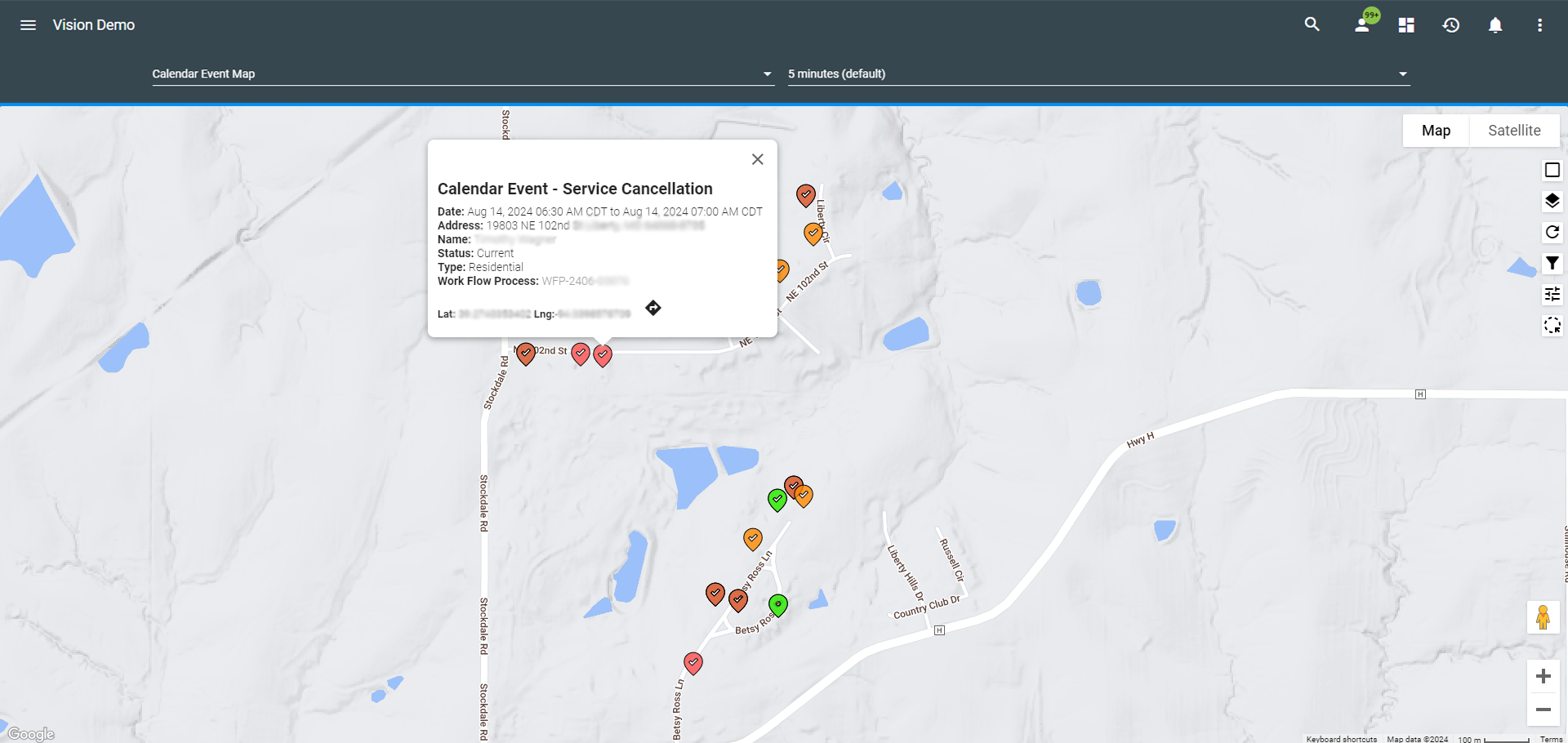Open the Terms link
This screenshot has width=1568, height=743.
click(x=1551, y=739)
